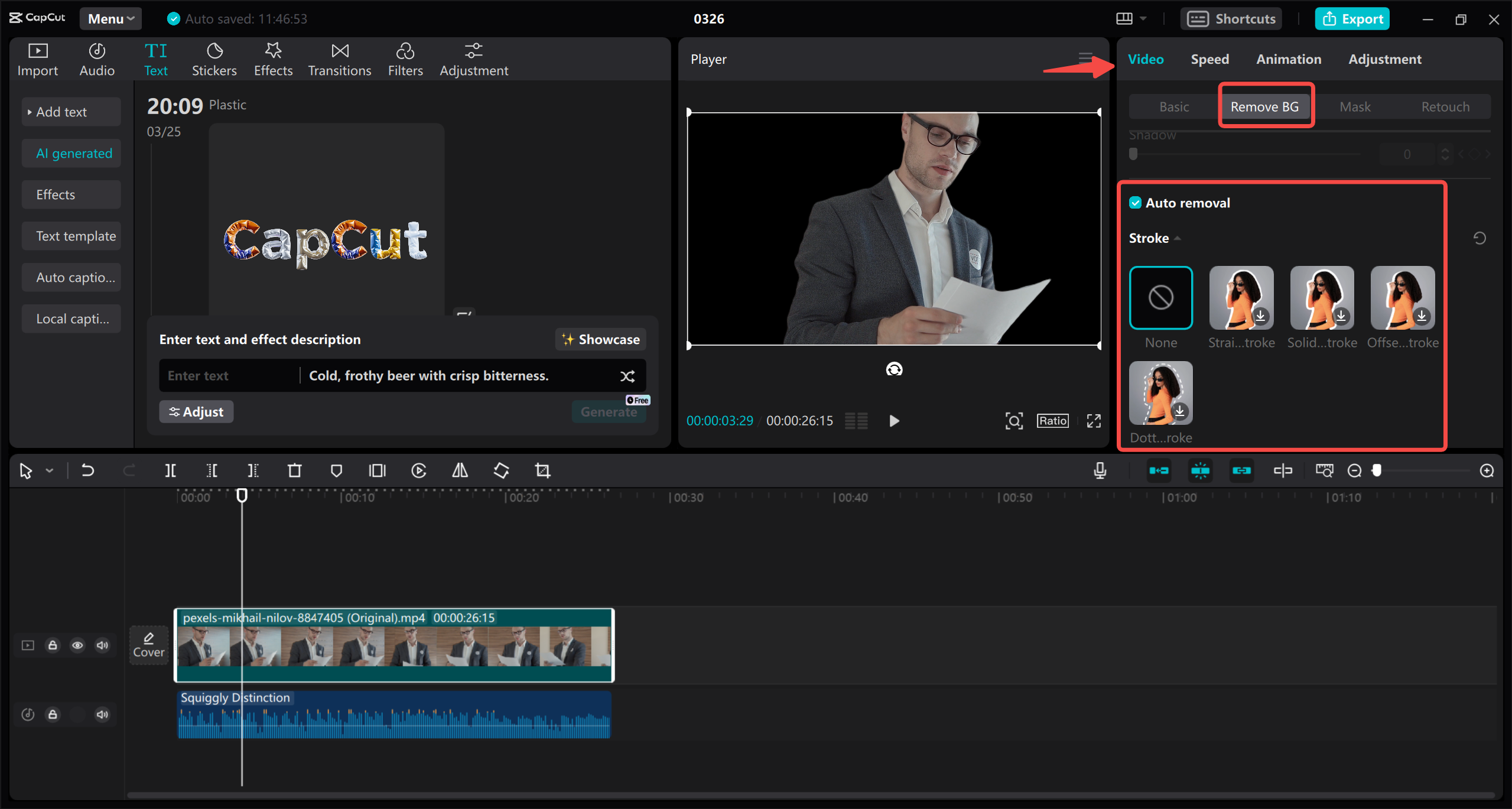Switch to the Animation tab
The width and height of the screenshot is (1512, 809).
pos(1288,59)
